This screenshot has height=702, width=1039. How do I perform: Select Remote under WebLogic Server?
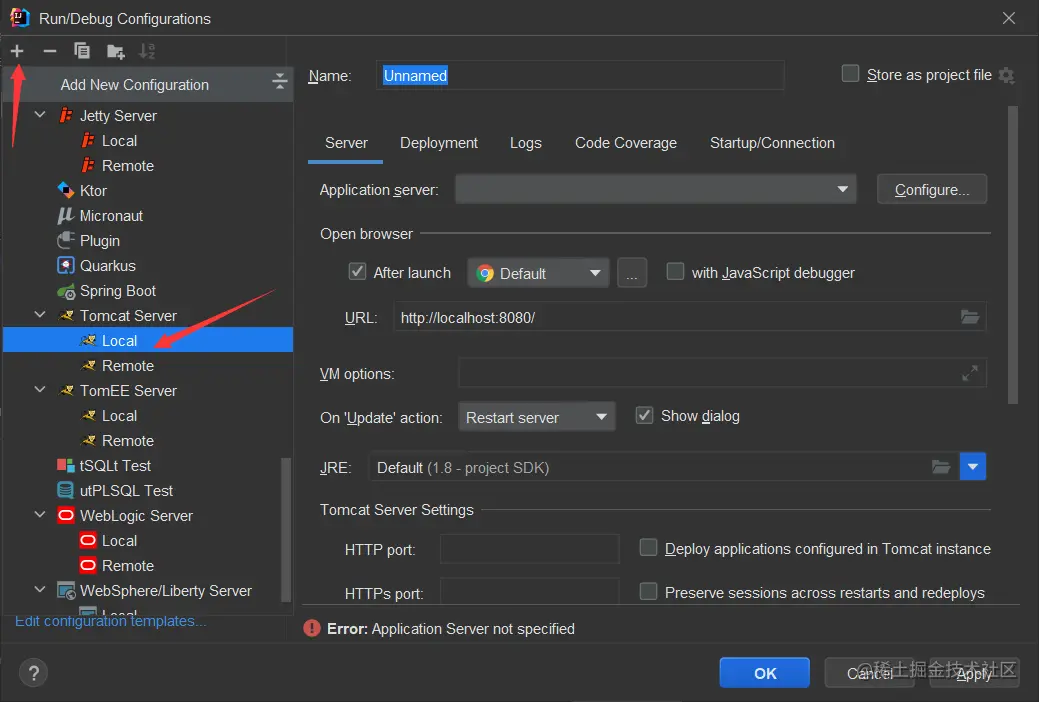tap(127, 566)
